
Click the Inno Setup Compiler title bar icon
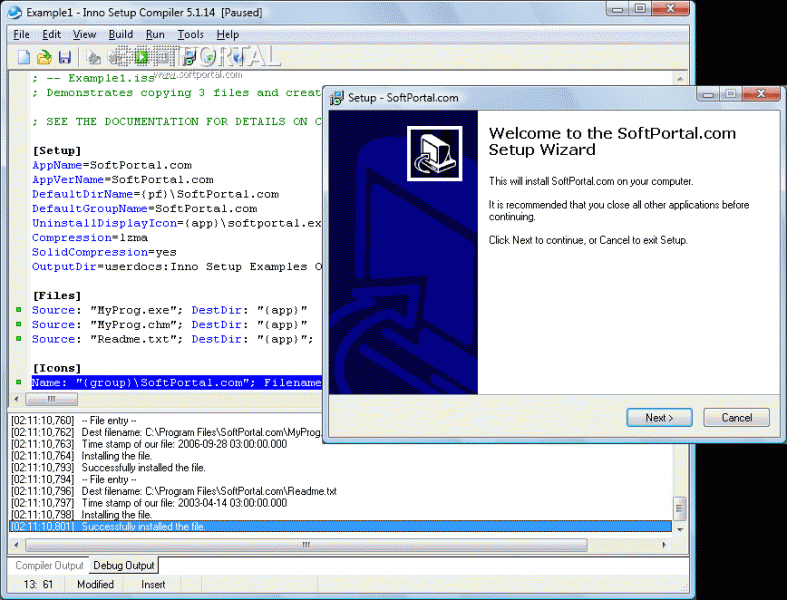click(x=15, y=12)
